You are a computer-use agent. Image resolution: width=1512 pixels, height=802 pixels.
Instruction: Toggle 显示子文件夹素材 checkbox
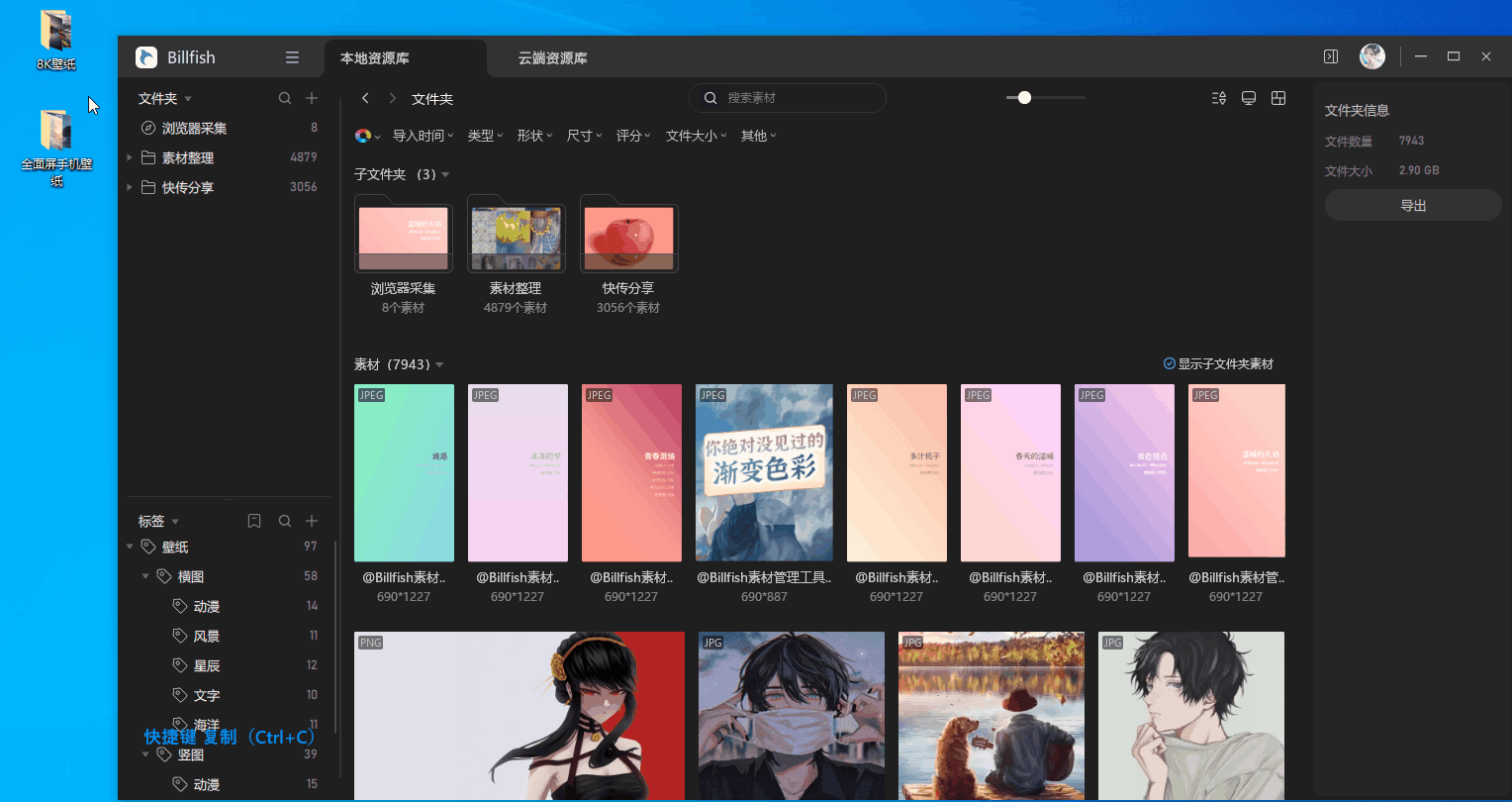pyautogui.click(x=1170, y=363)
